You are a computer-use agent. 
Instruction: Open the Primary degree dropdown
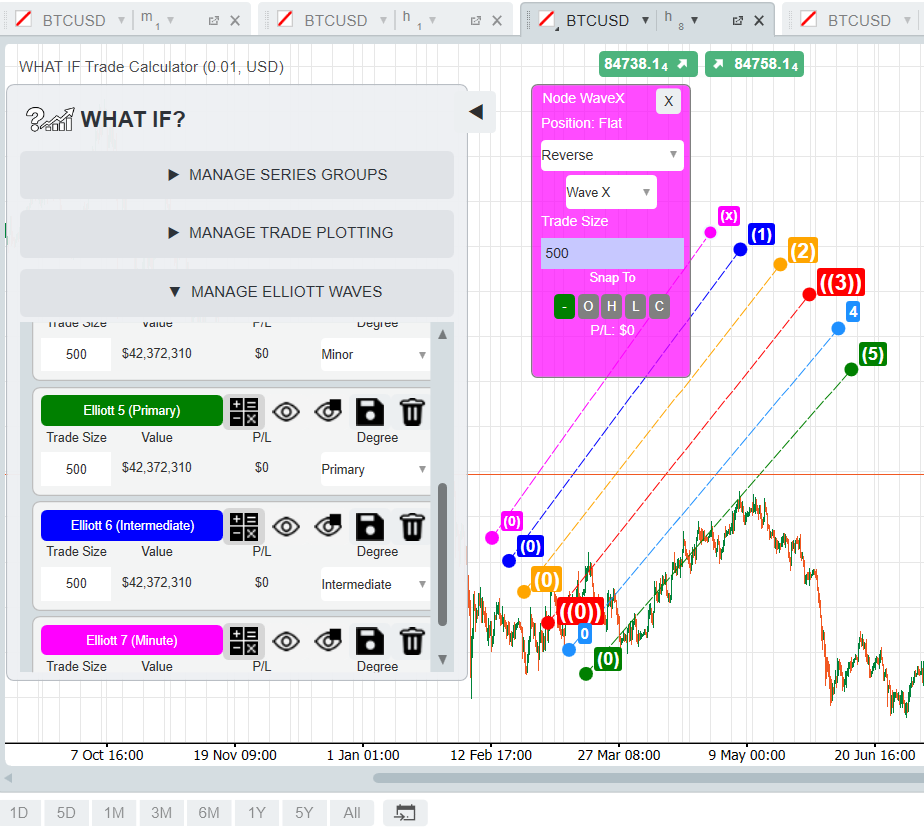click(x=374, y=469)
